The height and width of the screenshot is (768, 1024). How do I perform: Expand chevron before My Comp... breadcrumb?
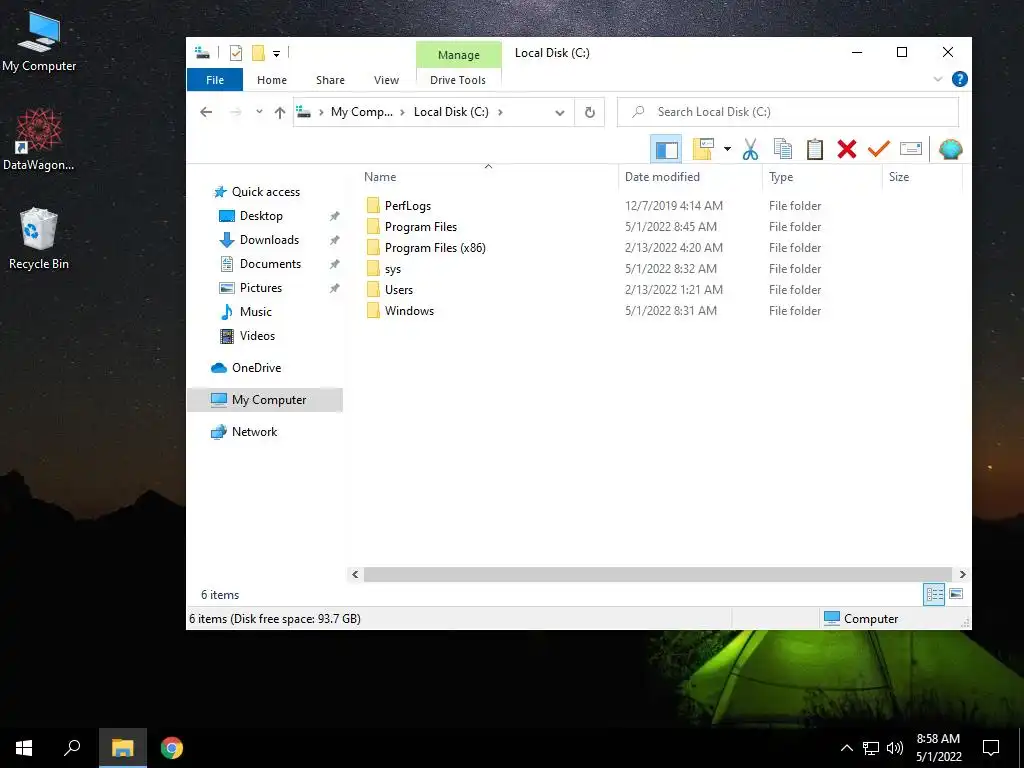321,112
